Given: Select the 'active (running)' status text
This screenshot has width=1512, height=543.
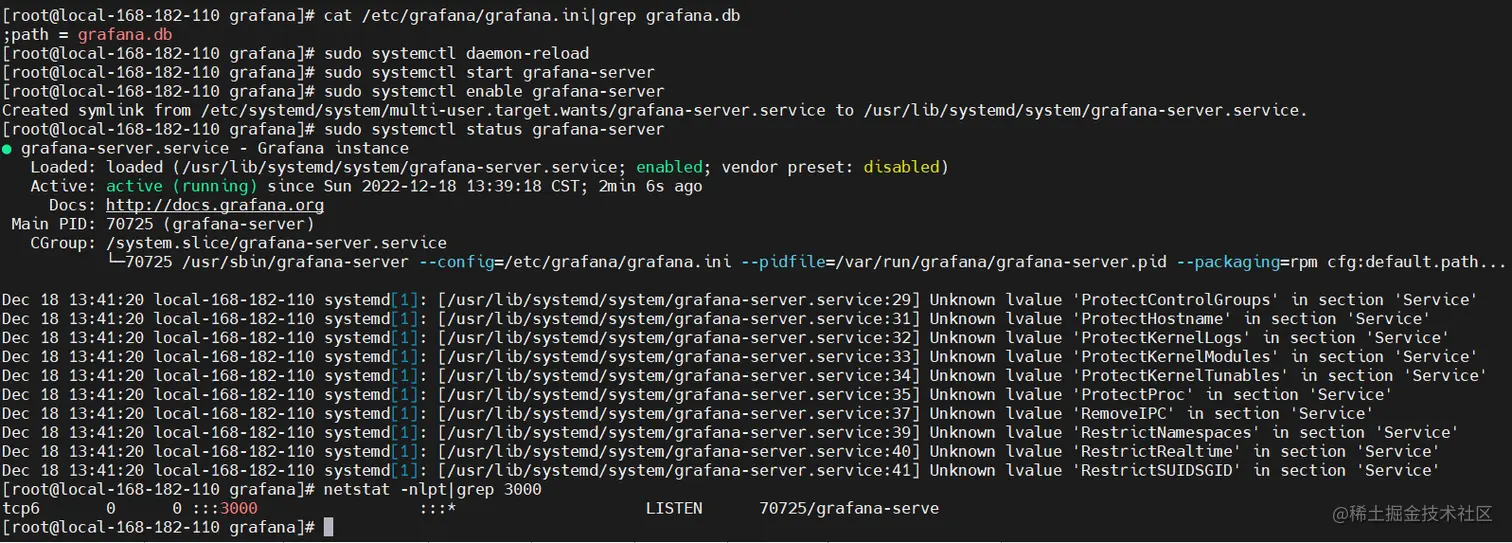Looking at the screenshot, I should coord(181,186).
